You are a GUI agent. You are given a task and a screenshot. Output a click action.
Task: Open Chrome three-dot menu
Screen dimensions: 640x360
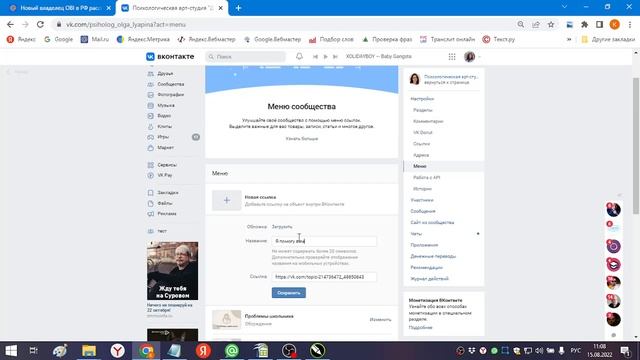coord(631,24)
